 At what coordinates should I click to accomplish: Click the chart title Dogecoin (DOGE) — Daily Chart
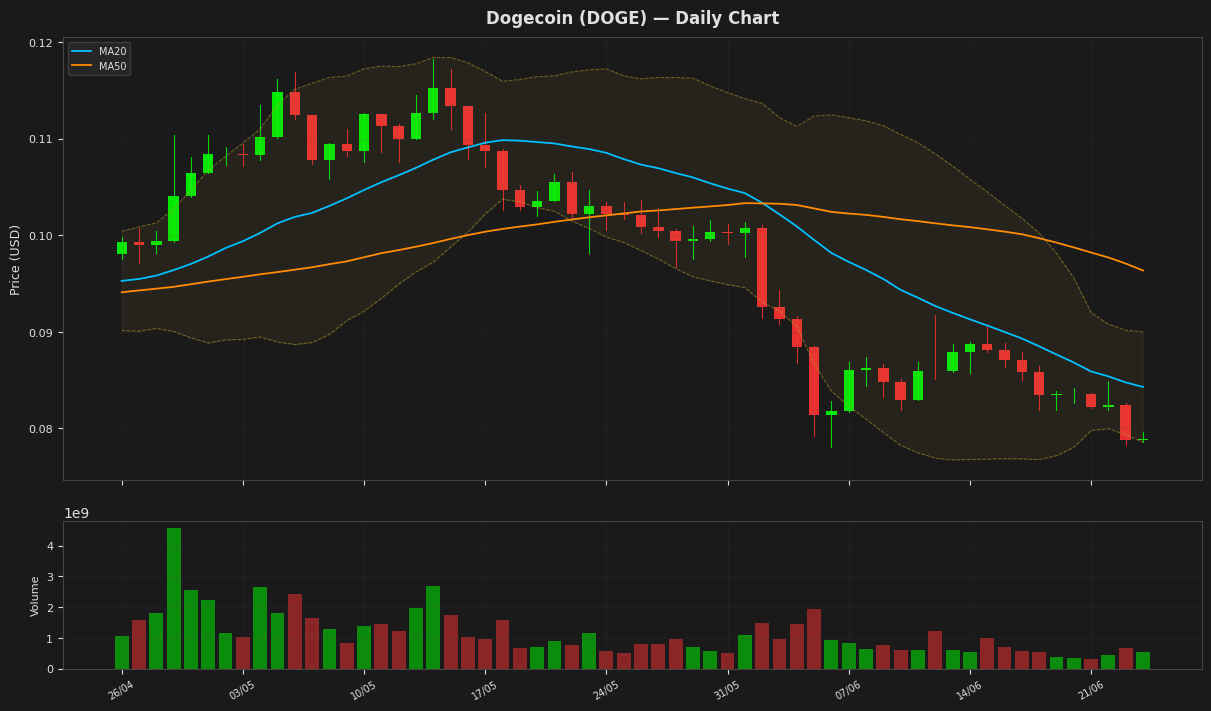pyautogui.click(x=632, y=18)
